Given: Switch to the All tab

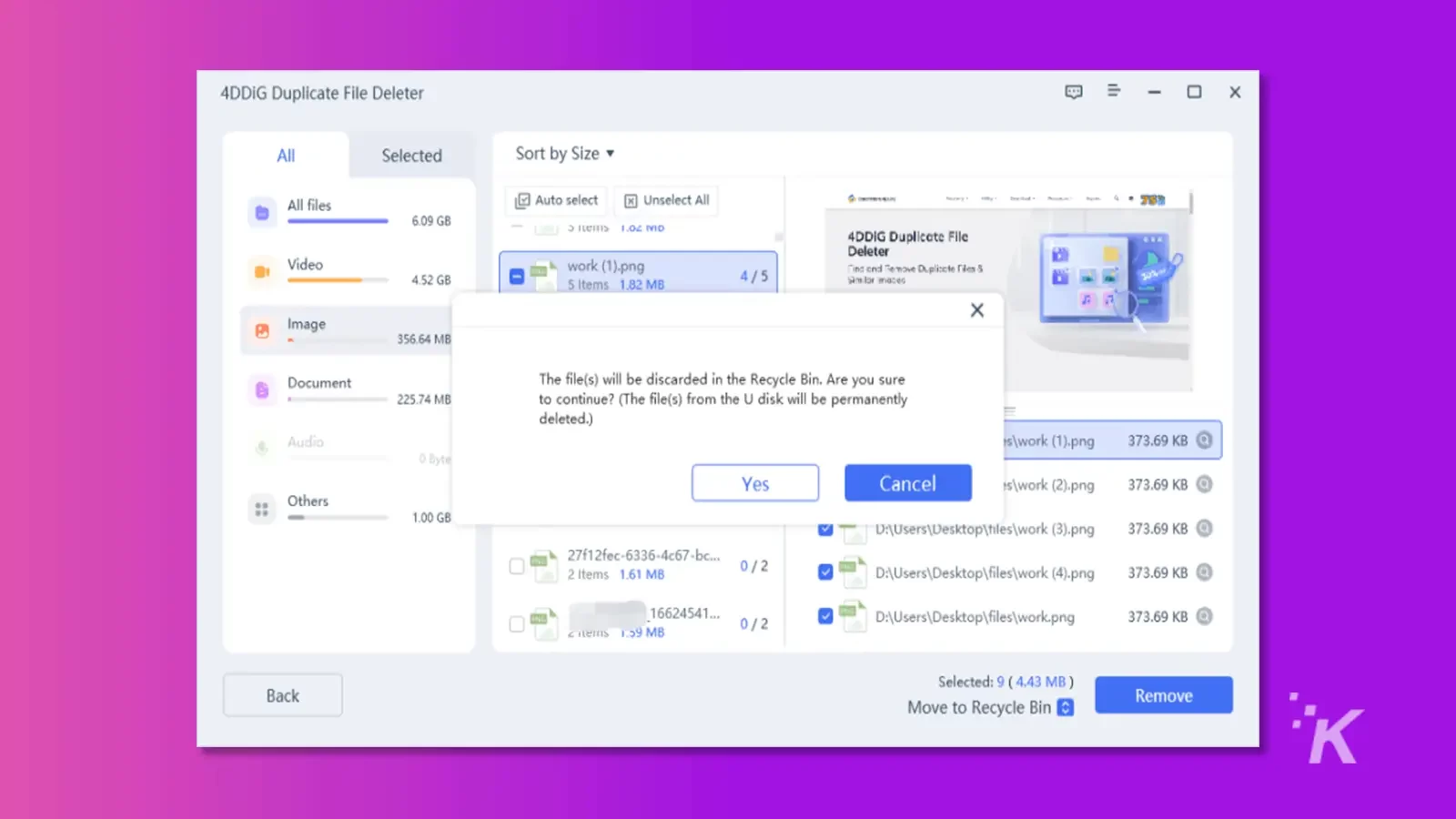Looking at the screenshot, I should tap(286, 156).
